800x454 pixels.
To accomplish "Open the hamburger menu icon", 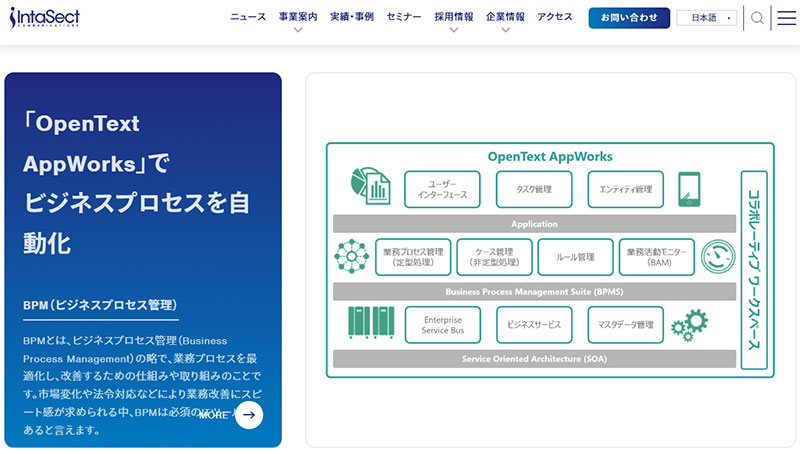I will (786, 18).
